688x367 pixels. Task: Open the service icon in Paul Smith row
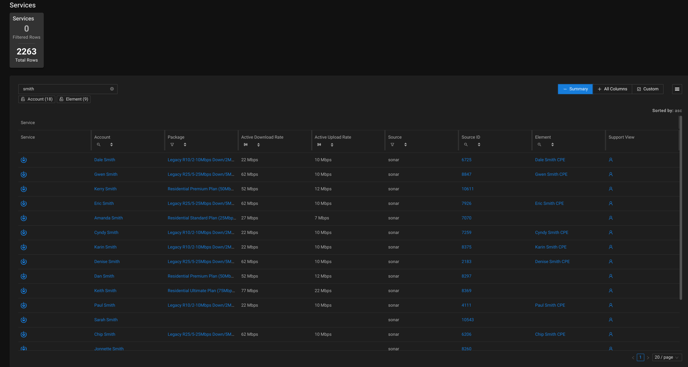(24, 305)
